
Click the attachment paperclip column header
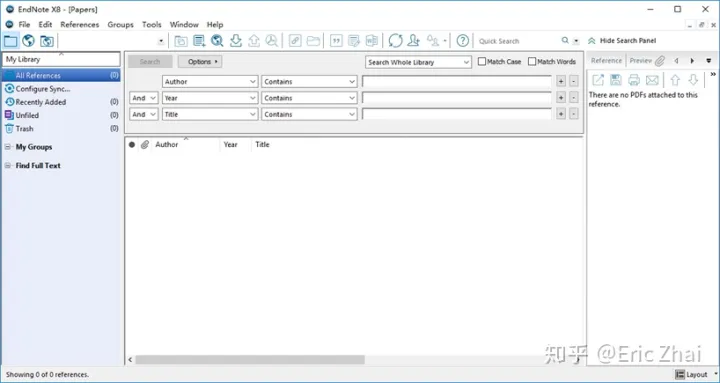click(x=145, y=145)
